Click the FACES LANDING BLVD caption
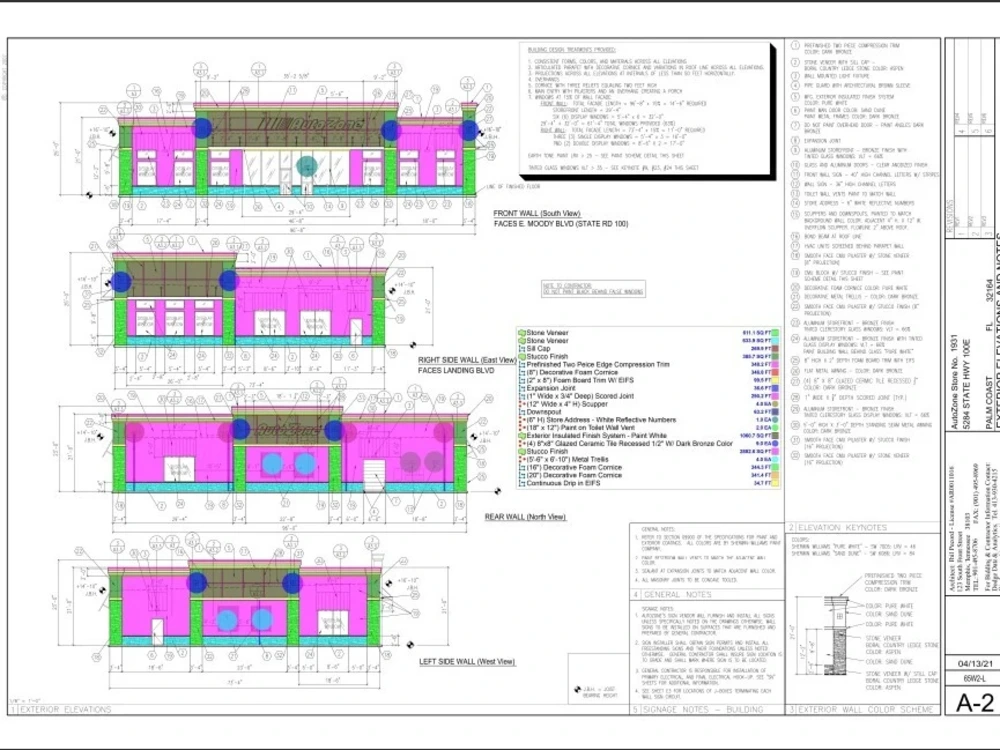The width and height of the screenshot is (1000, 750). click(456, 371)
